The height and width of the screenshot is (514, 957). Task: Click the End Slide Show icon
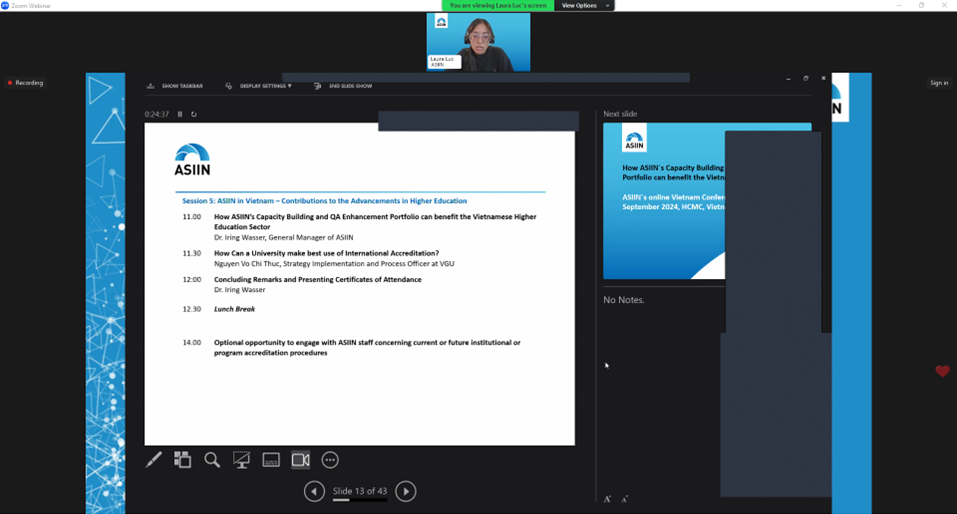coord(317,86)
